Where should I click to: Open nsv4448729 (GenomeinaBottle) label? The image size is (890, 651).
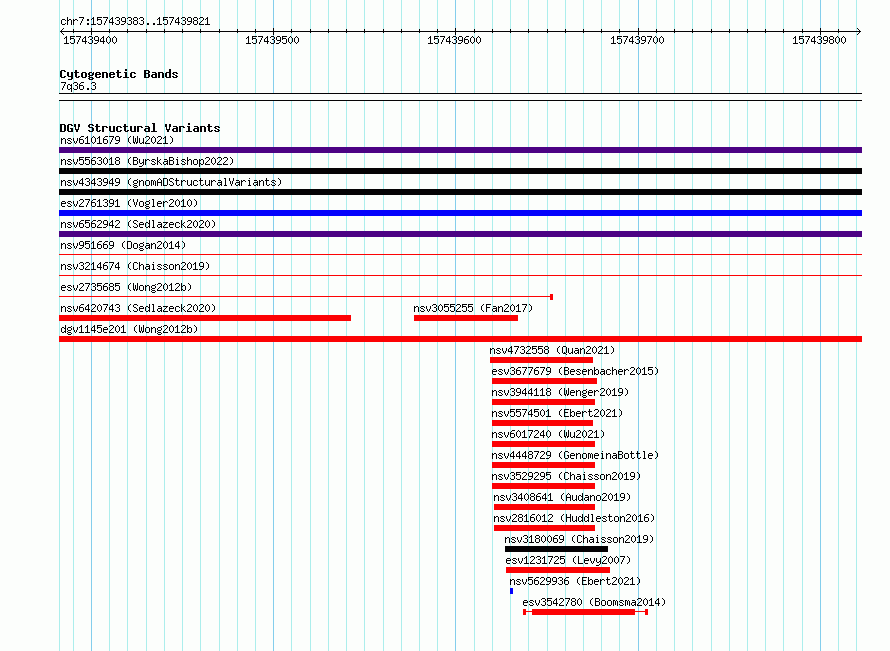575,455
